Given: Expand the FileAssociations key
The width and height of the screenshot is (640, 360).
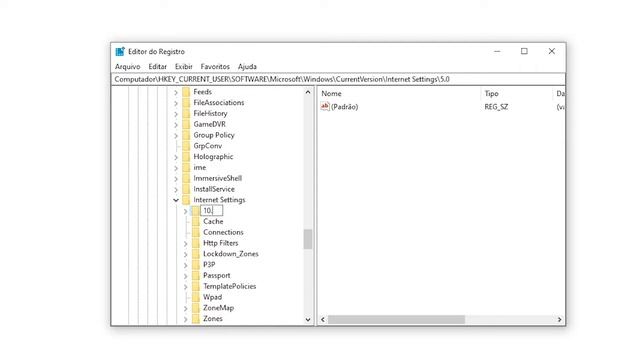Looking at the screenshot, I should point(176,103).
